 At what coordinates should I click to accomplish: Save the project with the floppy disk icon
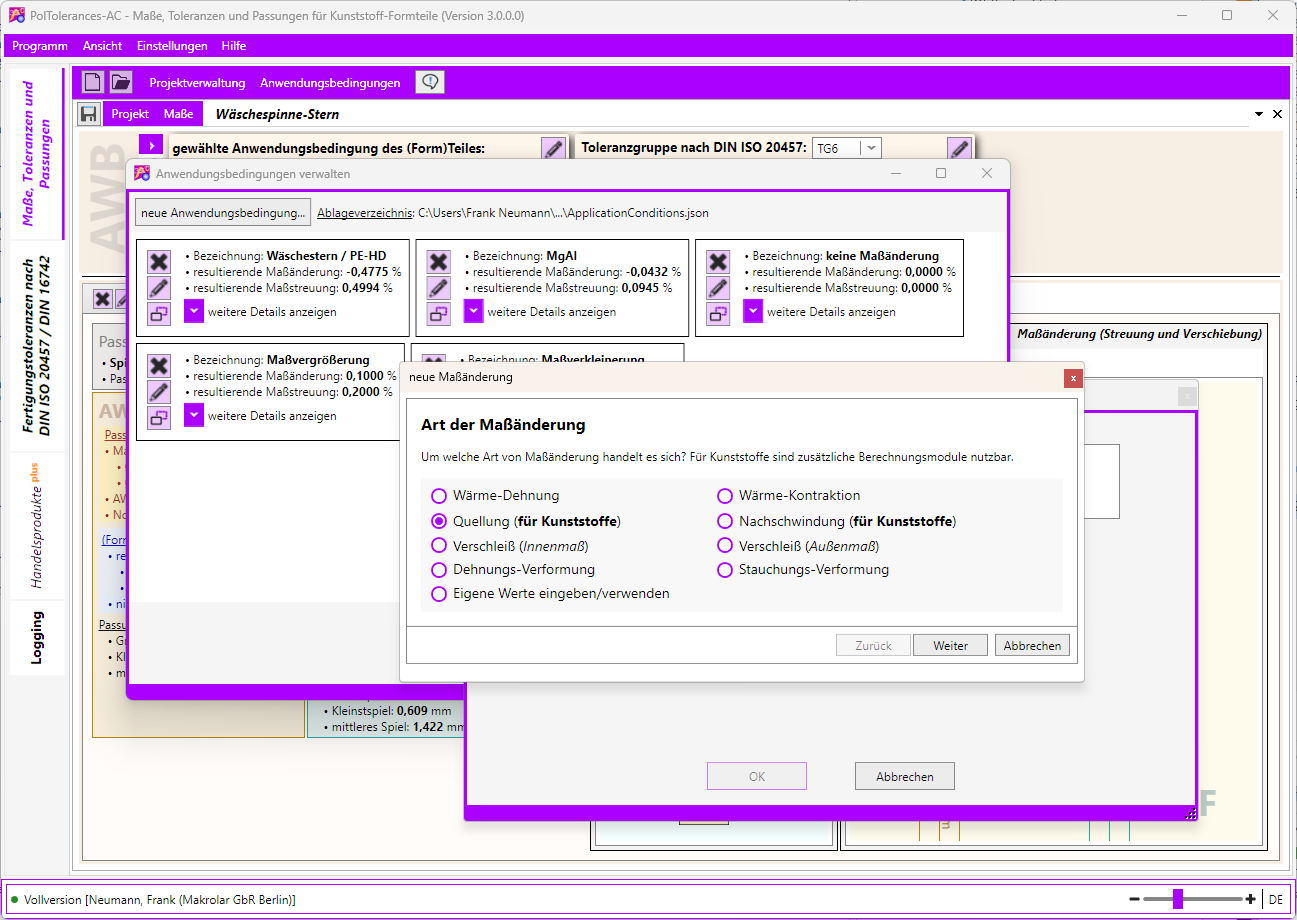pyautogui.click(x=89, y=114)
